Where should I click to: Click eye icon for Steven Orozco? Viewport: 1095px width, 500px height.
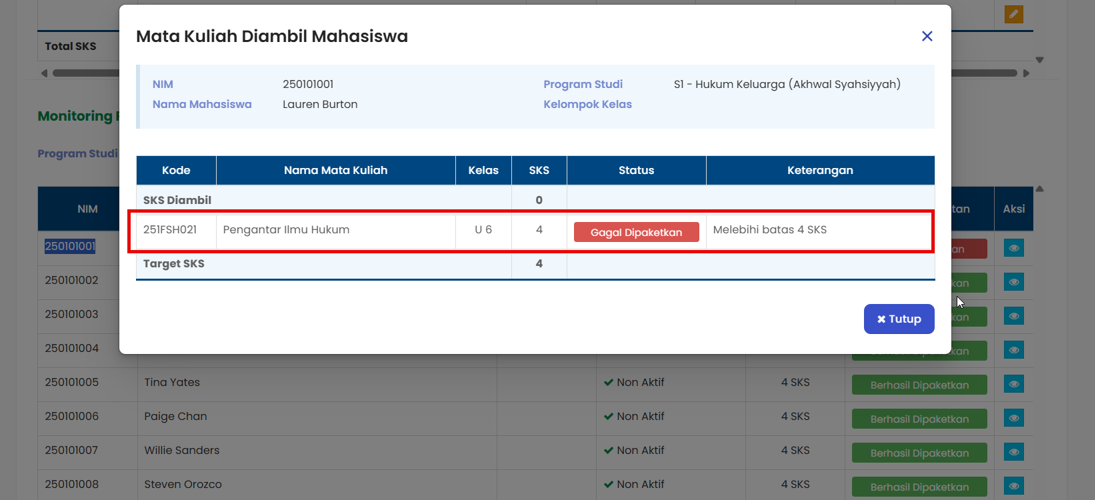[1014, 486]
